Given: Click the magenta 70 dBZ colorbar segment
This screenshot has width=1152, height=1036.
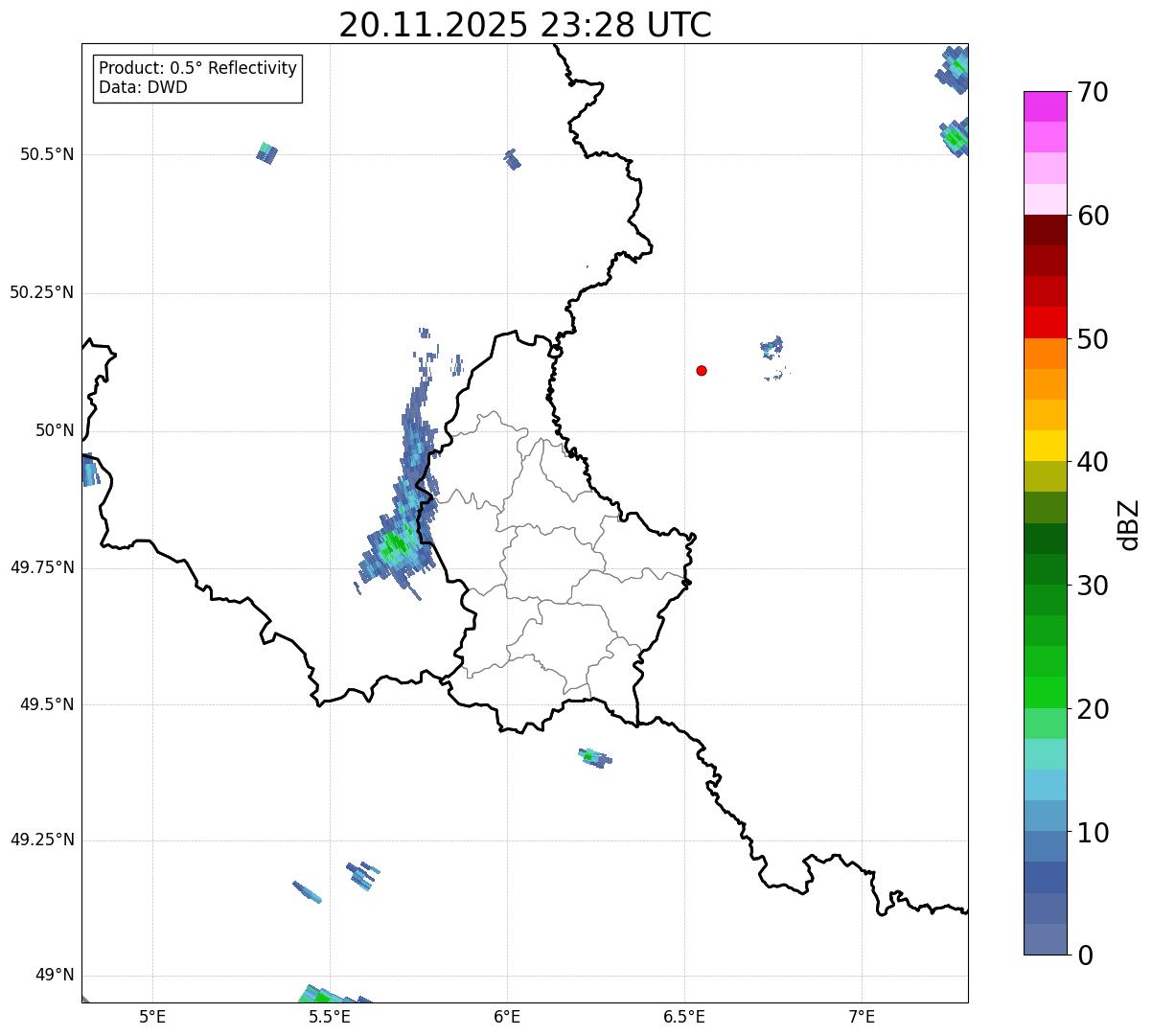Looking at the screenshot, I should coord(1045,106).
